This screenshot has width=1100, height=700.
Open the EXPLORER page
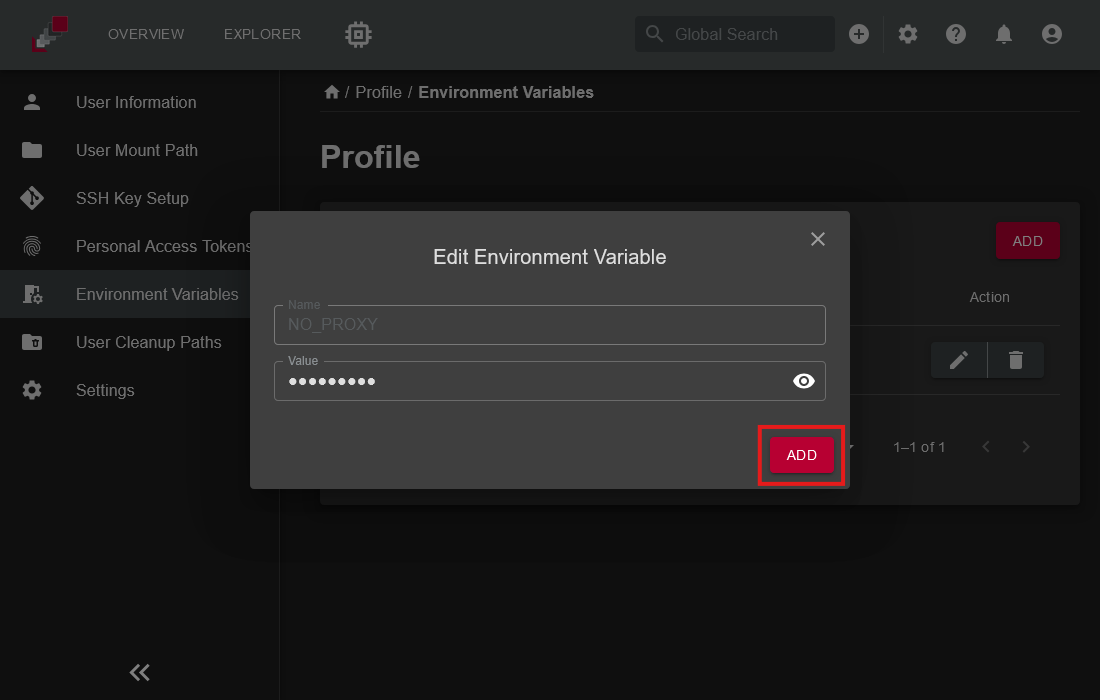pyautogui.click(x=262, y=34)
